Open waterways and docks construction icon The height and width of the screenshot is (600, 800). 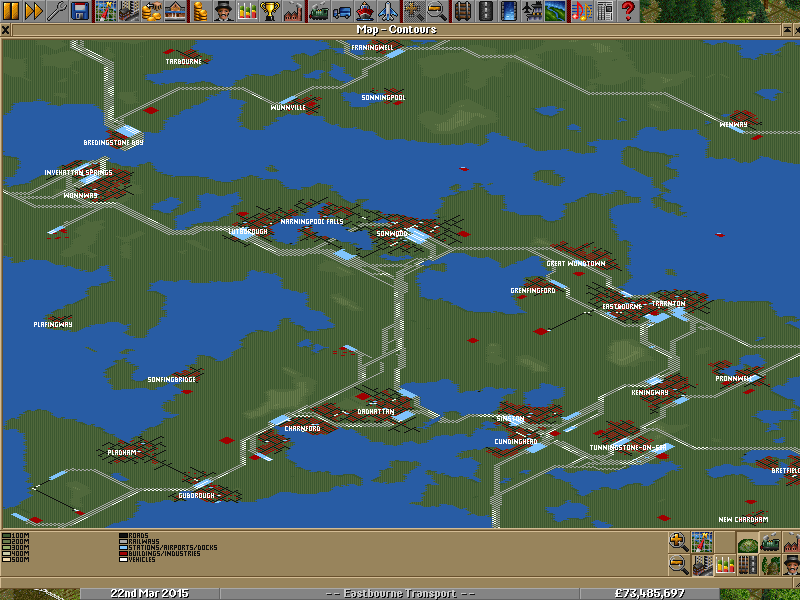click(509, 11)
